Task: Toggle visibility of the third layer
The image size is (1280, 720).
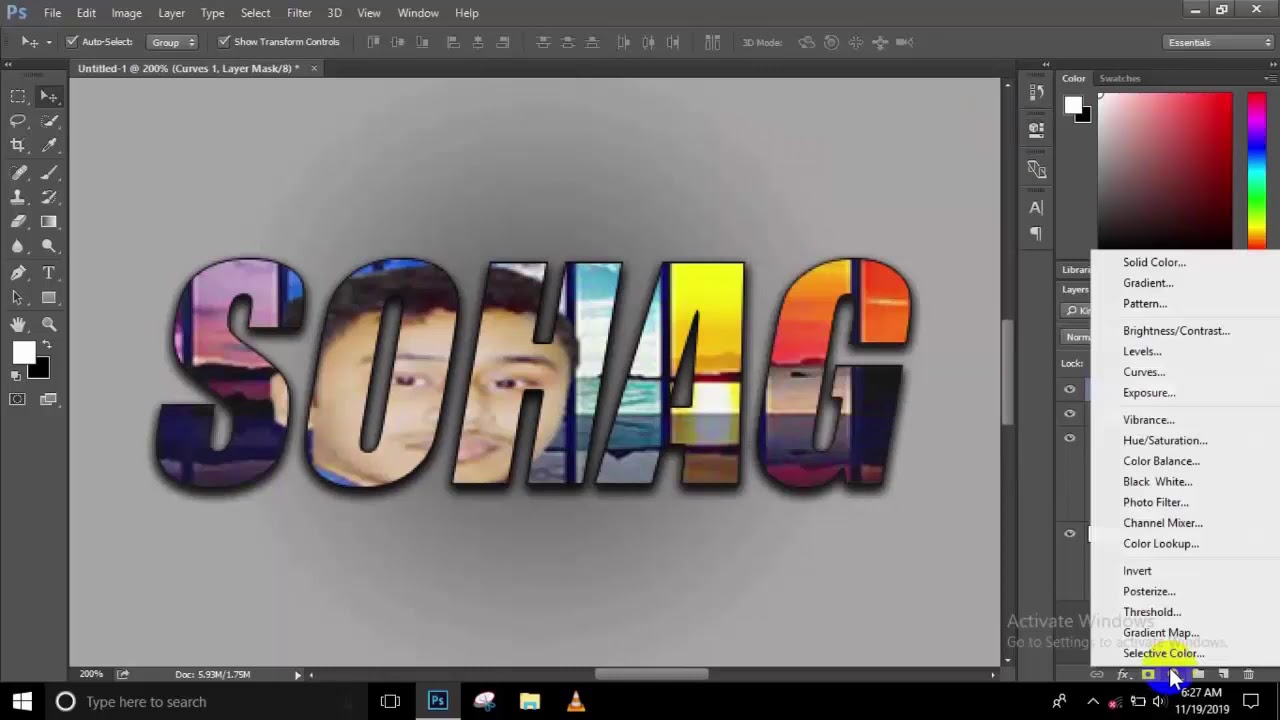Action: (1070, 438)
